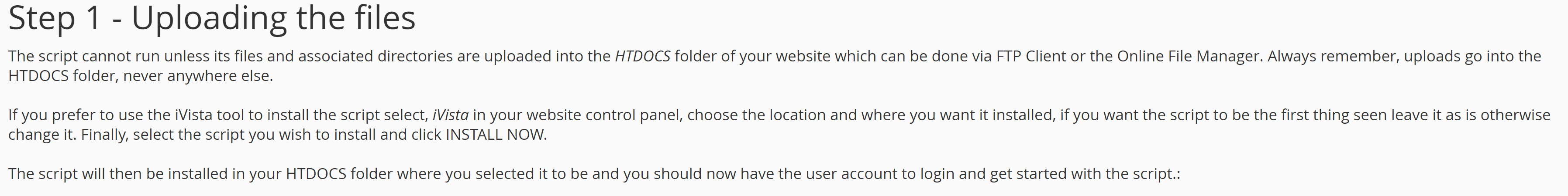Click the italic iVista word
Image resolution: width=1568 pixels, height=196 pixels.
coord(451,115)
